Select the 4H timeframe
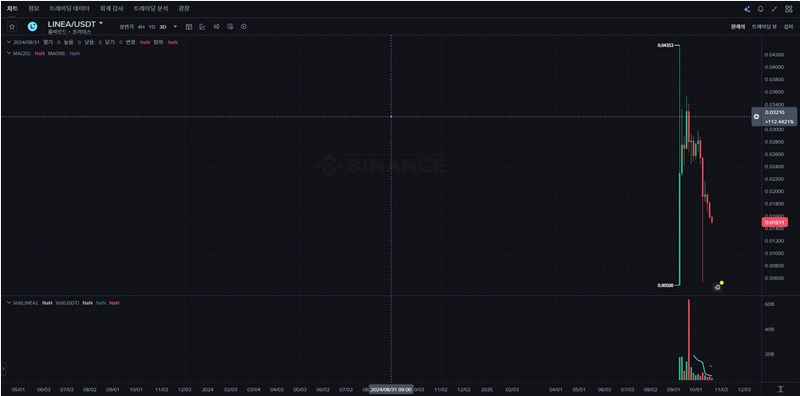 tap(141, 27)
